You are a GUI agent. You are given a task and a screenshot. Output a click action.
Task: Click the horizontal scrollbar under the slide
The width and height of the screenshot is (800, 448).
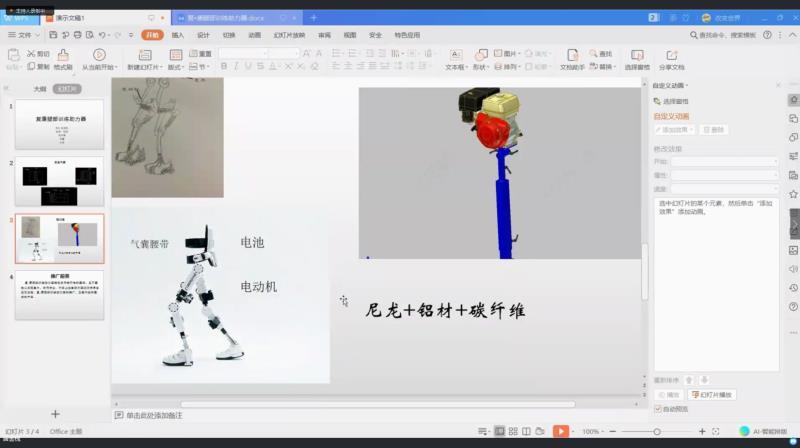pyautogui.click(x=378, y=404)
